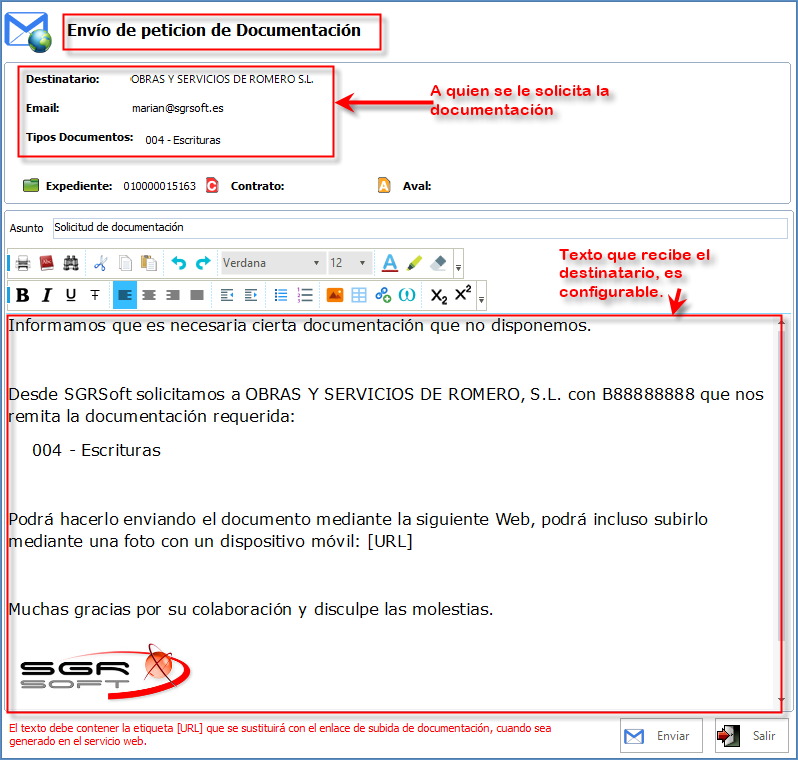This screenshot has height=760, width=798.
Task: Click '004 - Escrituras' in Tipos Documentos
Action: pos(183,140)
